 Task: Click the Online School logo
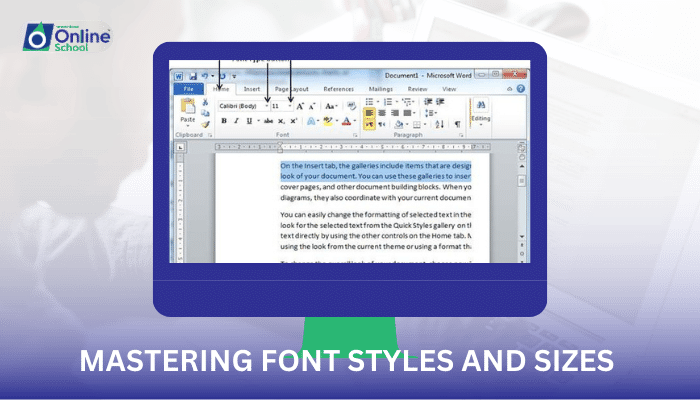point(67,37)
